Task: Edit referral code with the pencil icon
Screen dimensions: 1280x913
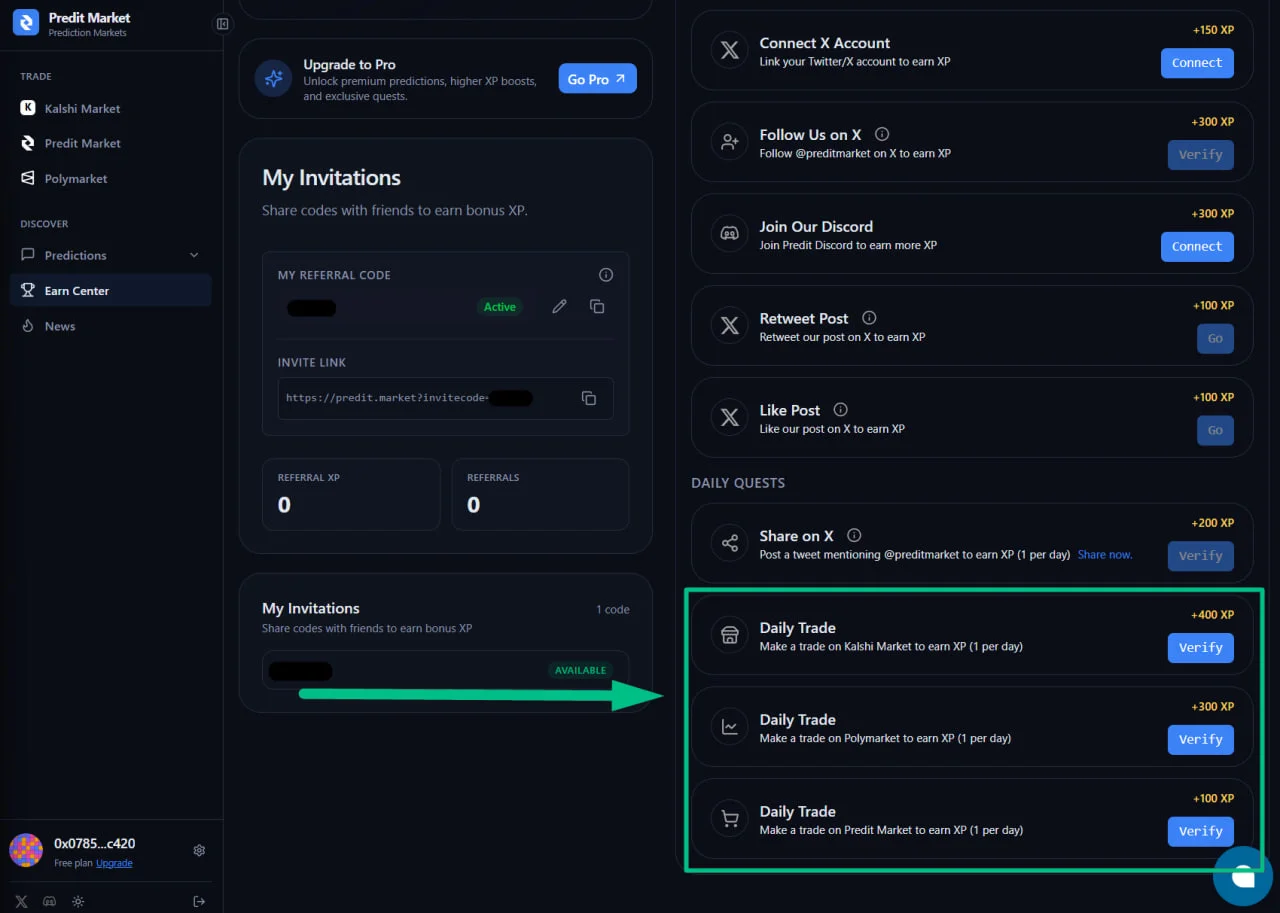Action: 559,306
